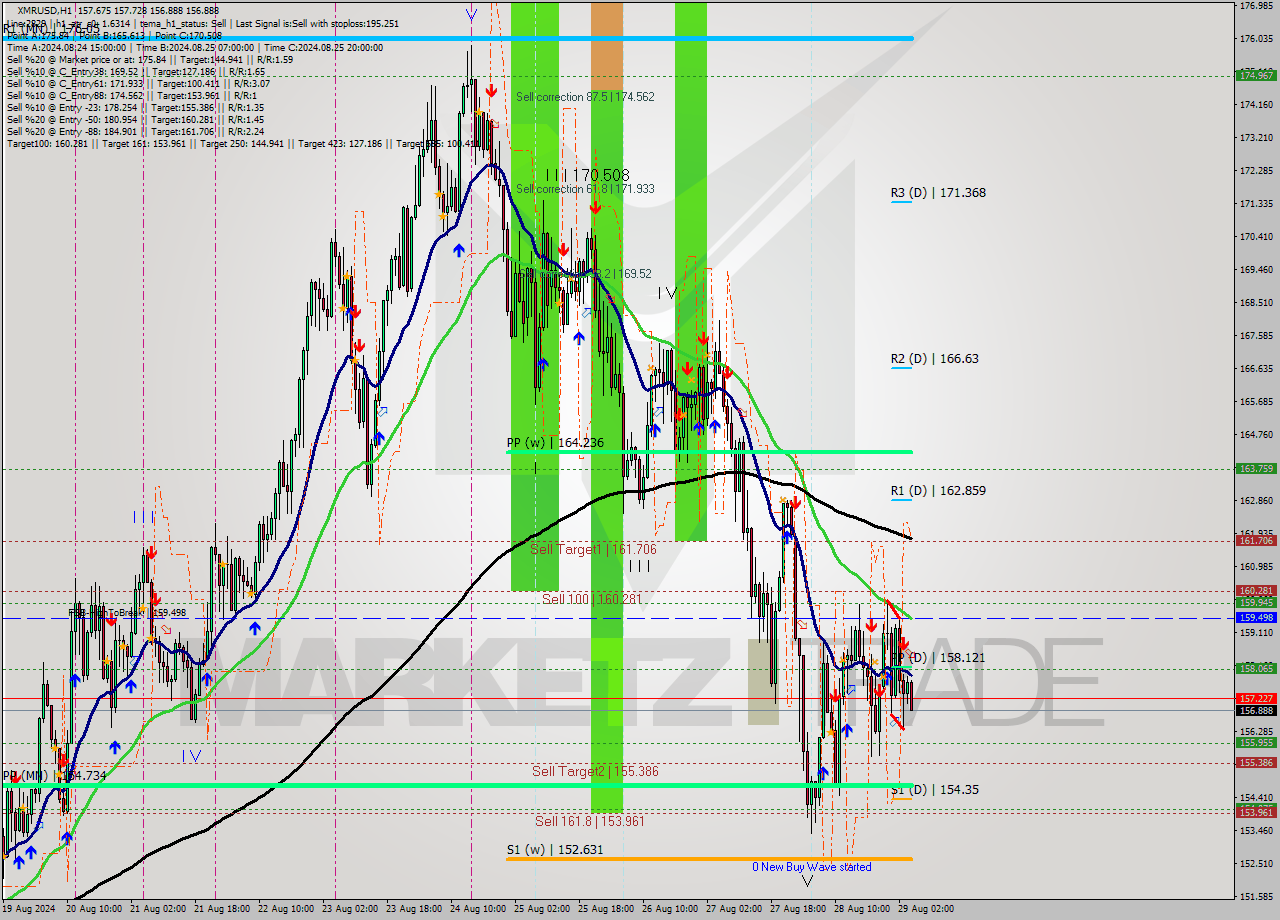Image resolution: width=1280 pixels, height=920 pixels.
Task: Click the red 155.386 price tag on axis
Action: click(1256, 763)
